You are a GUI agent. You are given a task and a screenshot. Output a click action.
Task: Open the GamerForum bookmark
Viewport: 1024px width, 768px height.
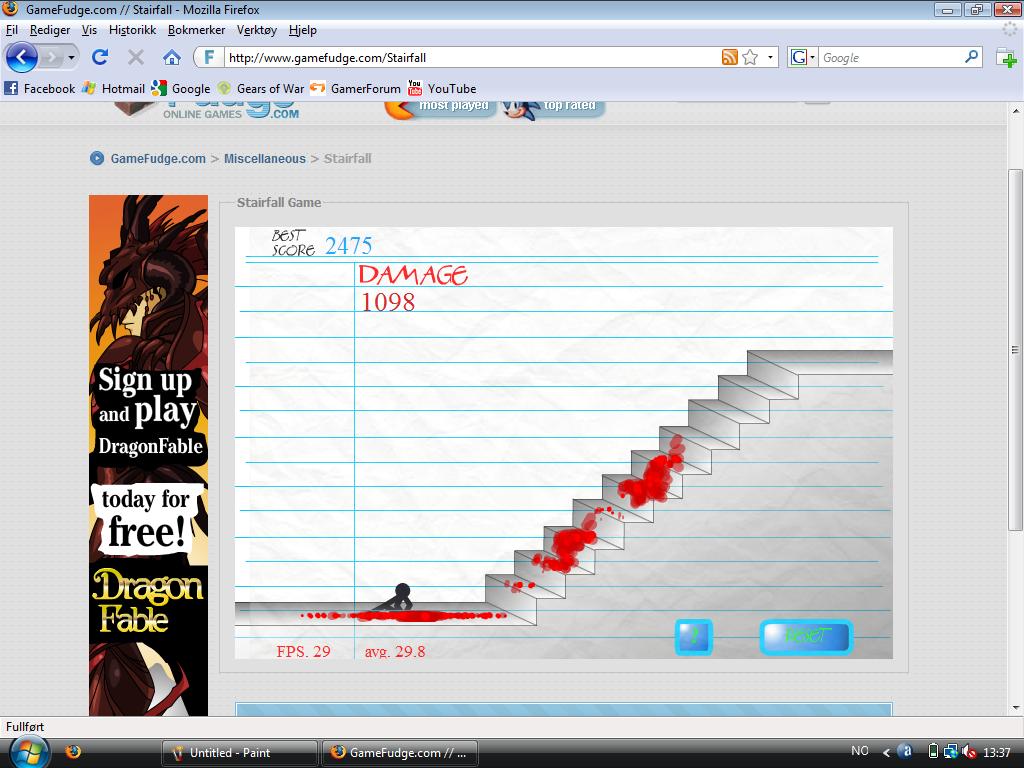[x=356, y=88]
